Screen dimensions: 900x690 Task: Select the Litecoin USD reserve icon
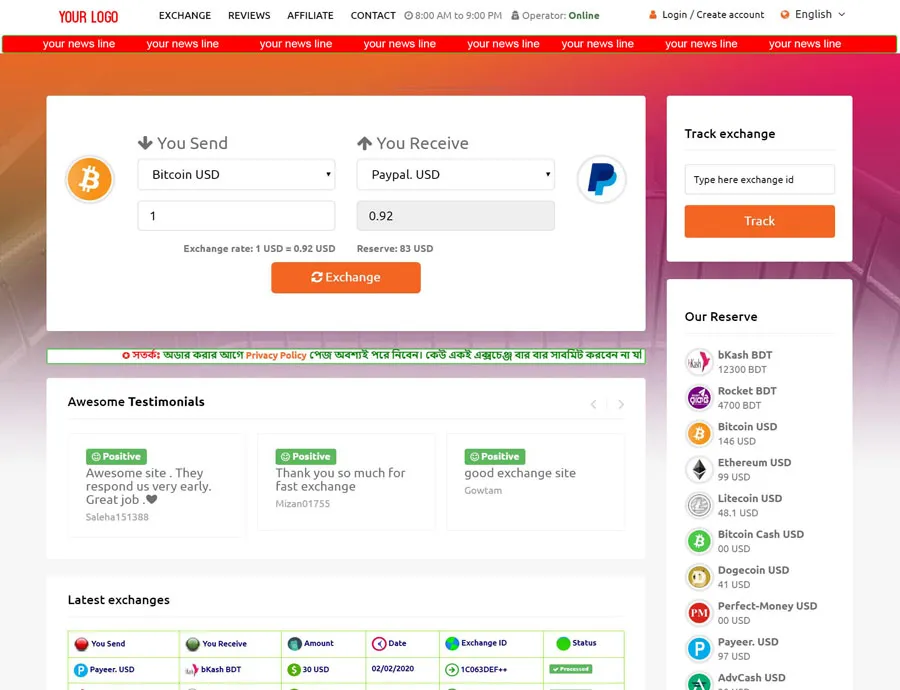point(699,506)
